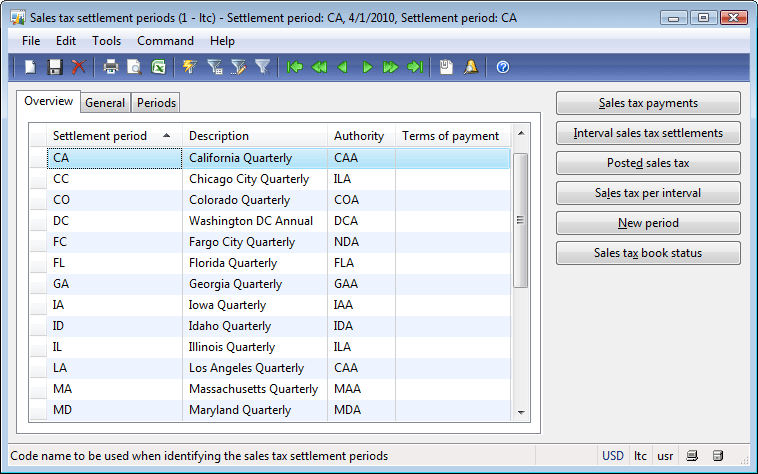Jump to last record green arrow
The width and height of the screenshot is (758, 474).
tap(415, 67)
